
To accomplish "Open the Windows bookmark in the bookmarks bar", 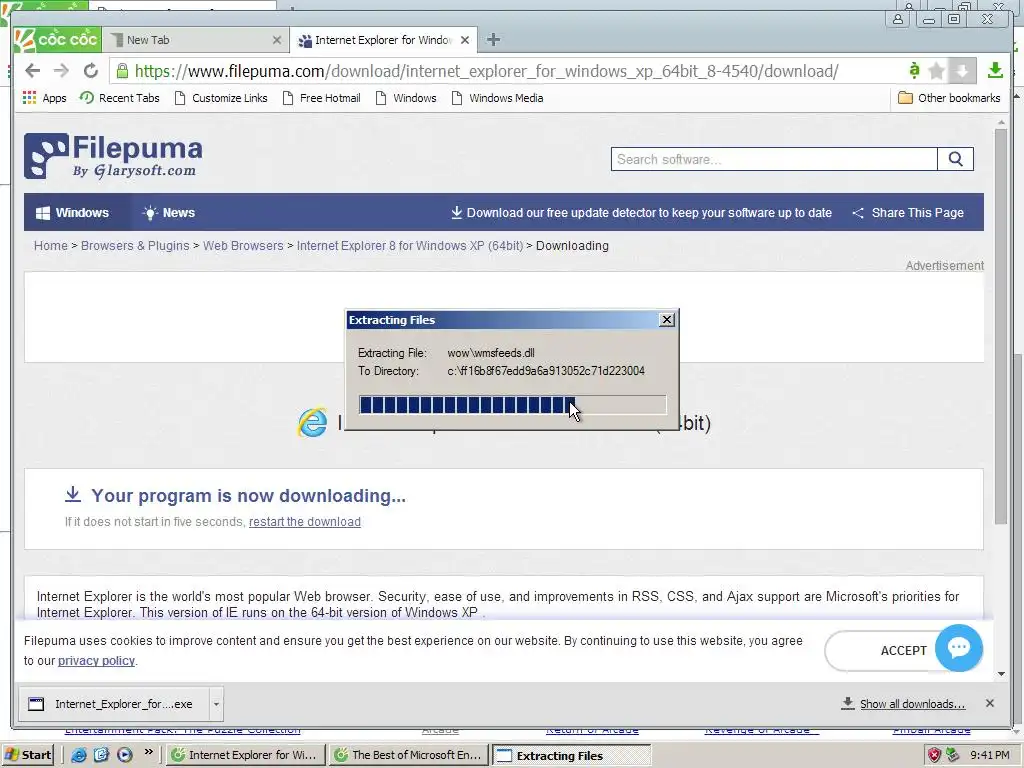I will click(x=406, y=98).
